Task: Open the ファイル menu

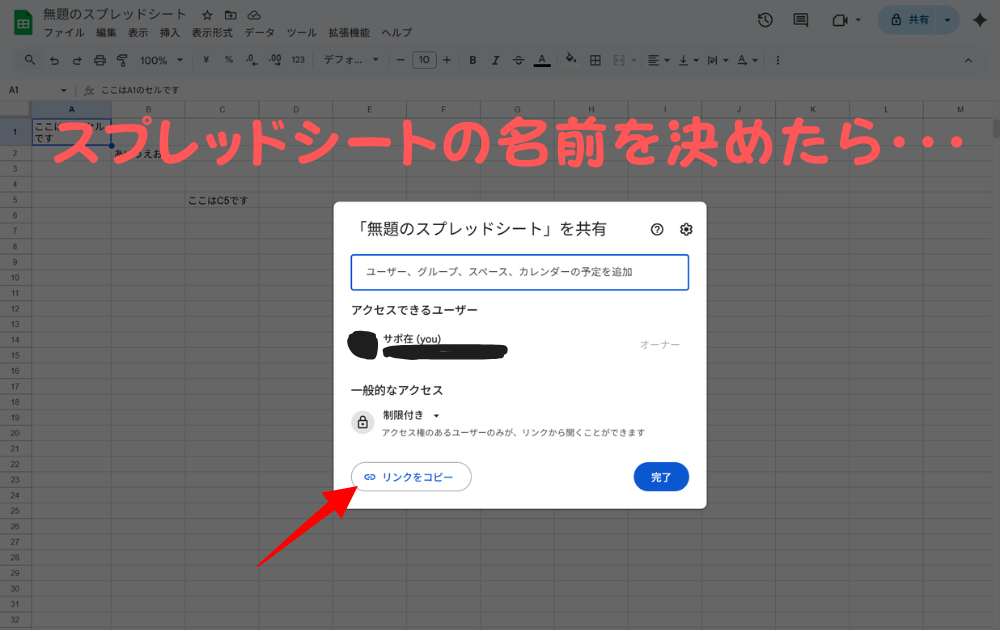Action: click(x=63, y=33)
